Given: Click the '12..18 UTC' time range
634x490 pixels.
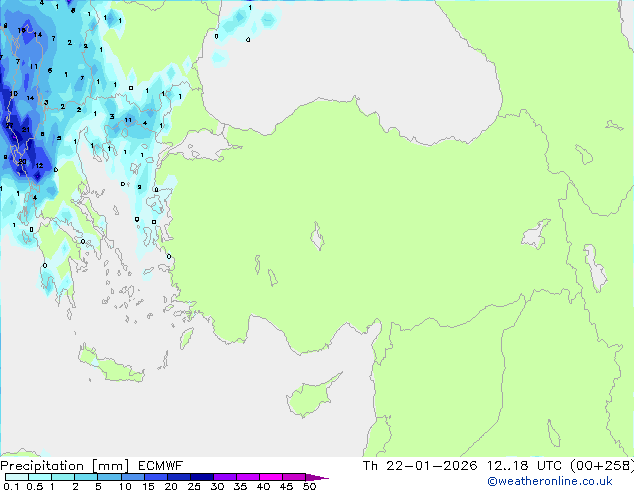Looking at the screenshot, I should [x=524, y=466].
